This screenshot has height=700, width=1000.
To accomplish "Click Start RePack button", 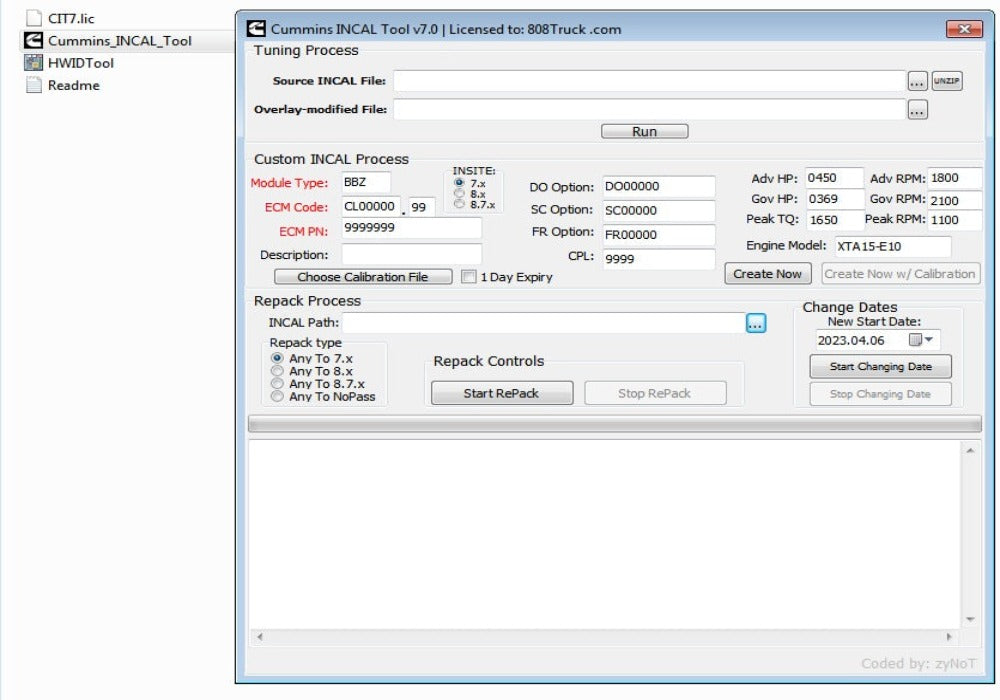I will click(501, 393).
